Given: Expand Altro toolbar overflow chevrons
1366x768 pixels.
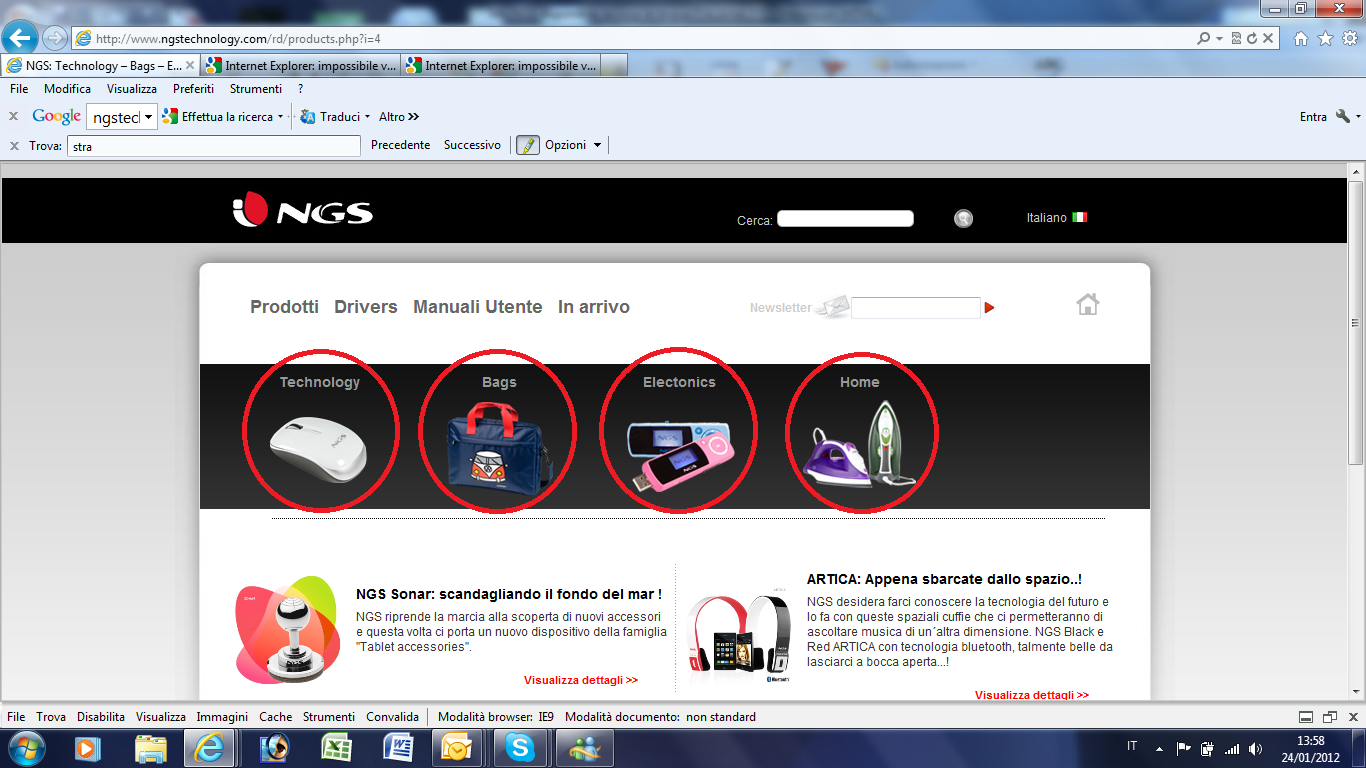Looking at the screenshot, I should (414, 117).
